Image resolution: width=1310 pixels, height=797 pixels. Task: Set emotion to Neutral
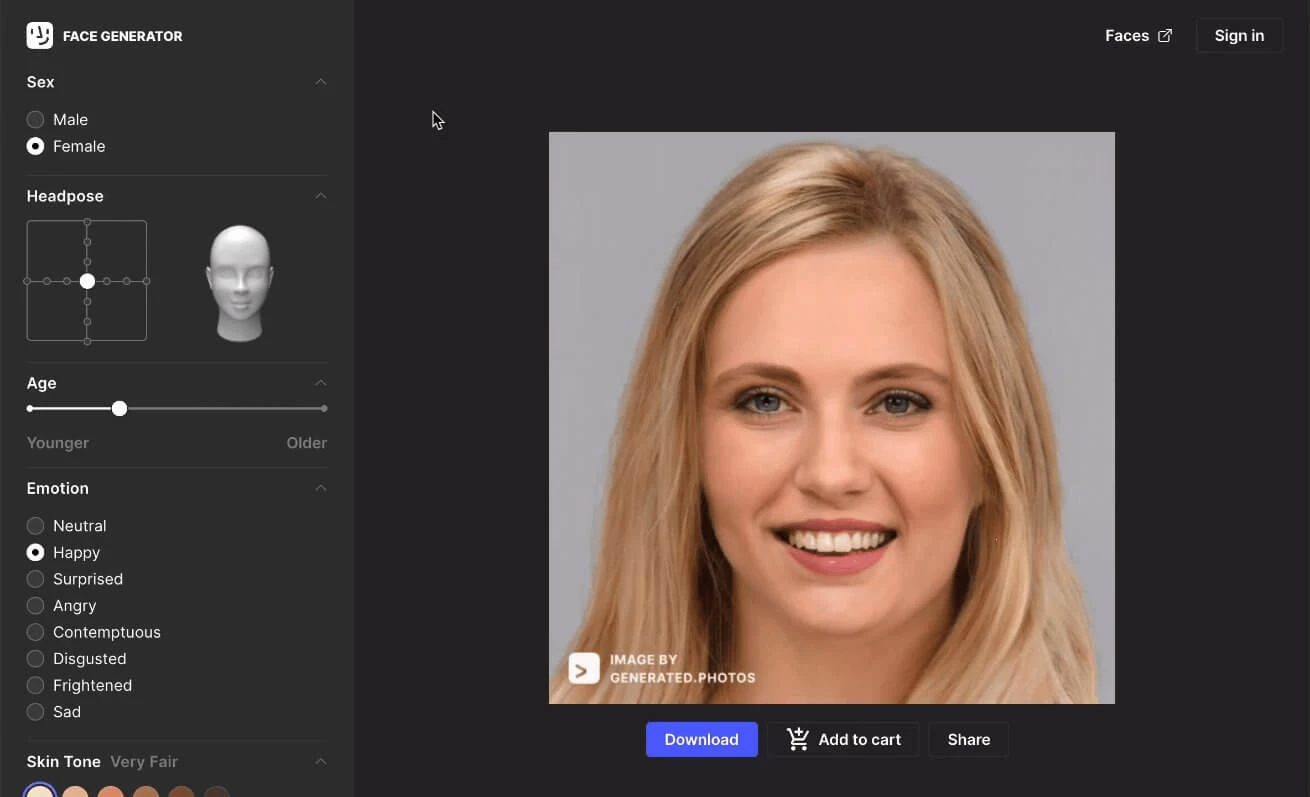(36, 525)
